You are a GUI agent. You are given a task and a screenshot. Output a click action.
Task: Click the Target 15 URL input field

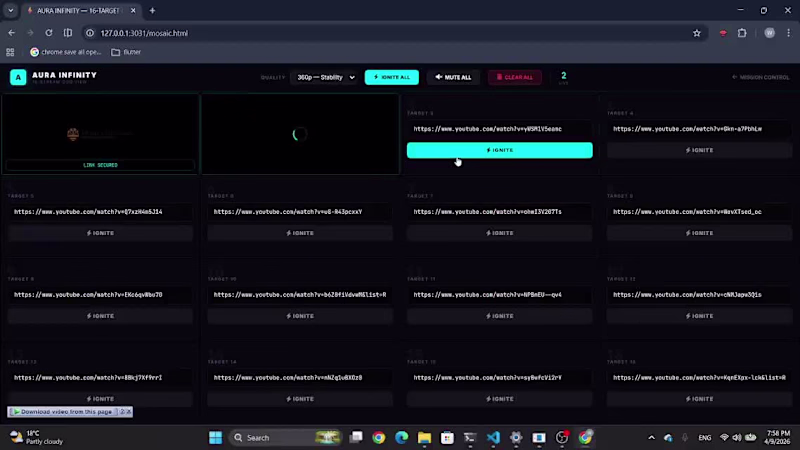point(499,378)
